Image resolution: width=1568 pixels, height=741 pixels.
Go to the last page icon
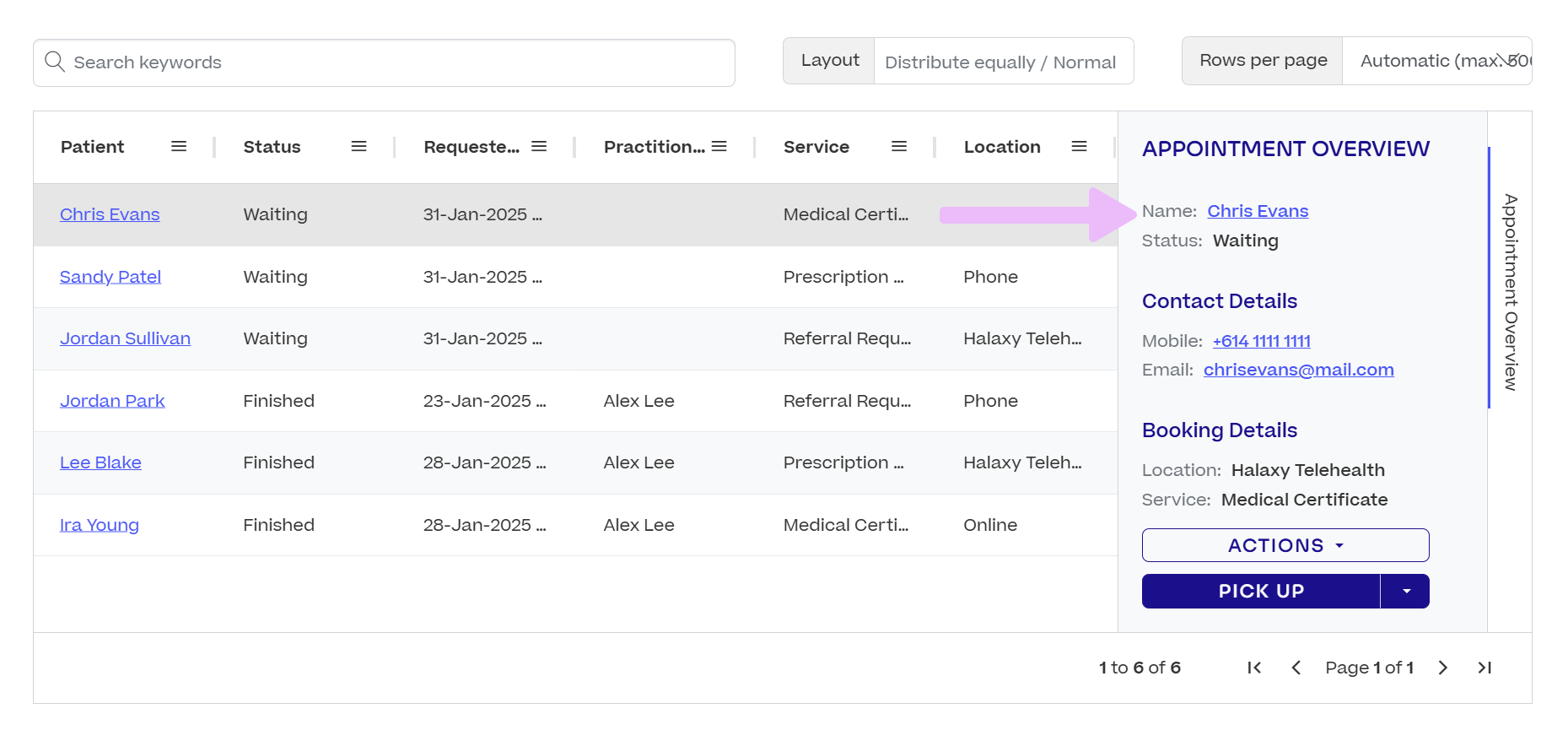(1484, 668)
